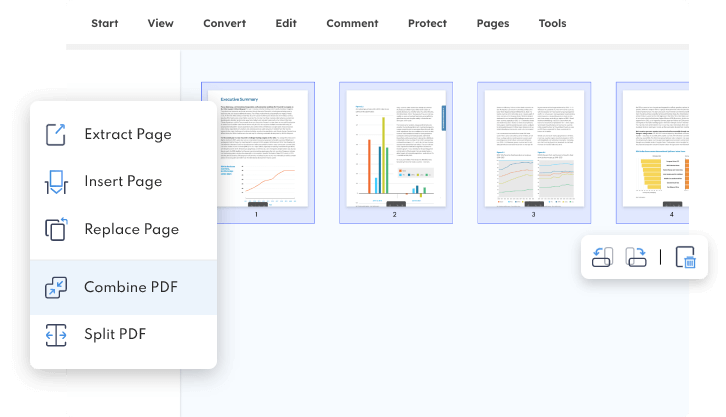Viewport: 726px width, 417px height.
Task: Switch to the View tab
Action: pos(160,23)
